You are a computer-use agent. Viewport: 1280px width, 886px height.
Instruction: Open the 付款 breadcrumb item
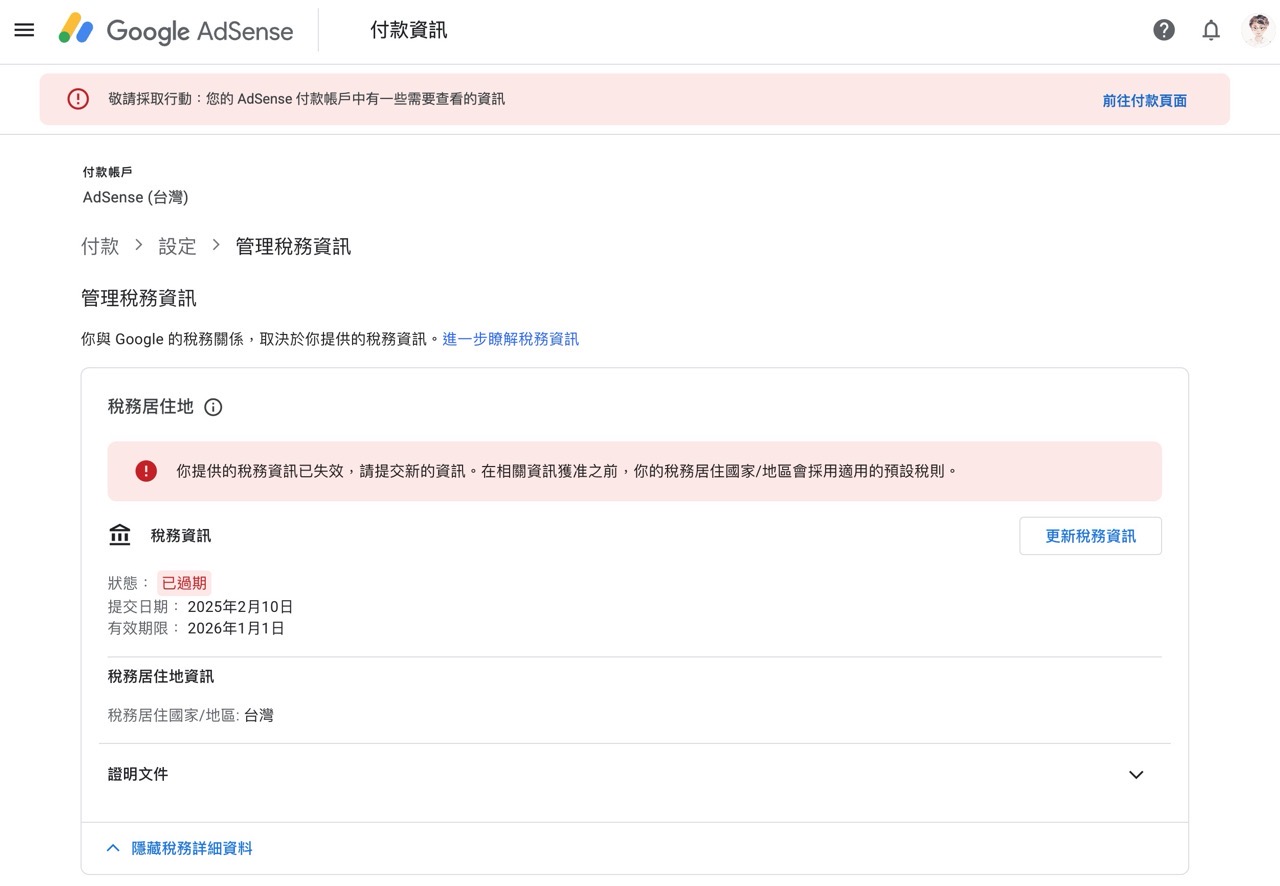coord(99,246)
